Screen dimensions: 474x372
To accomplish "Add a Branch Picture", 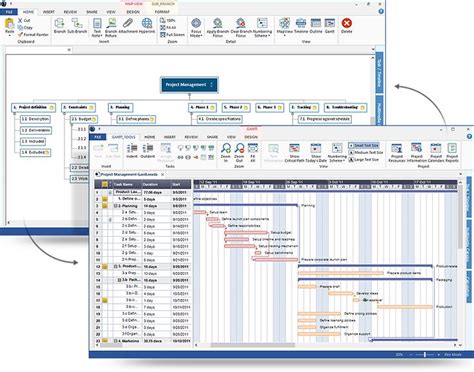I will [111, 27].
